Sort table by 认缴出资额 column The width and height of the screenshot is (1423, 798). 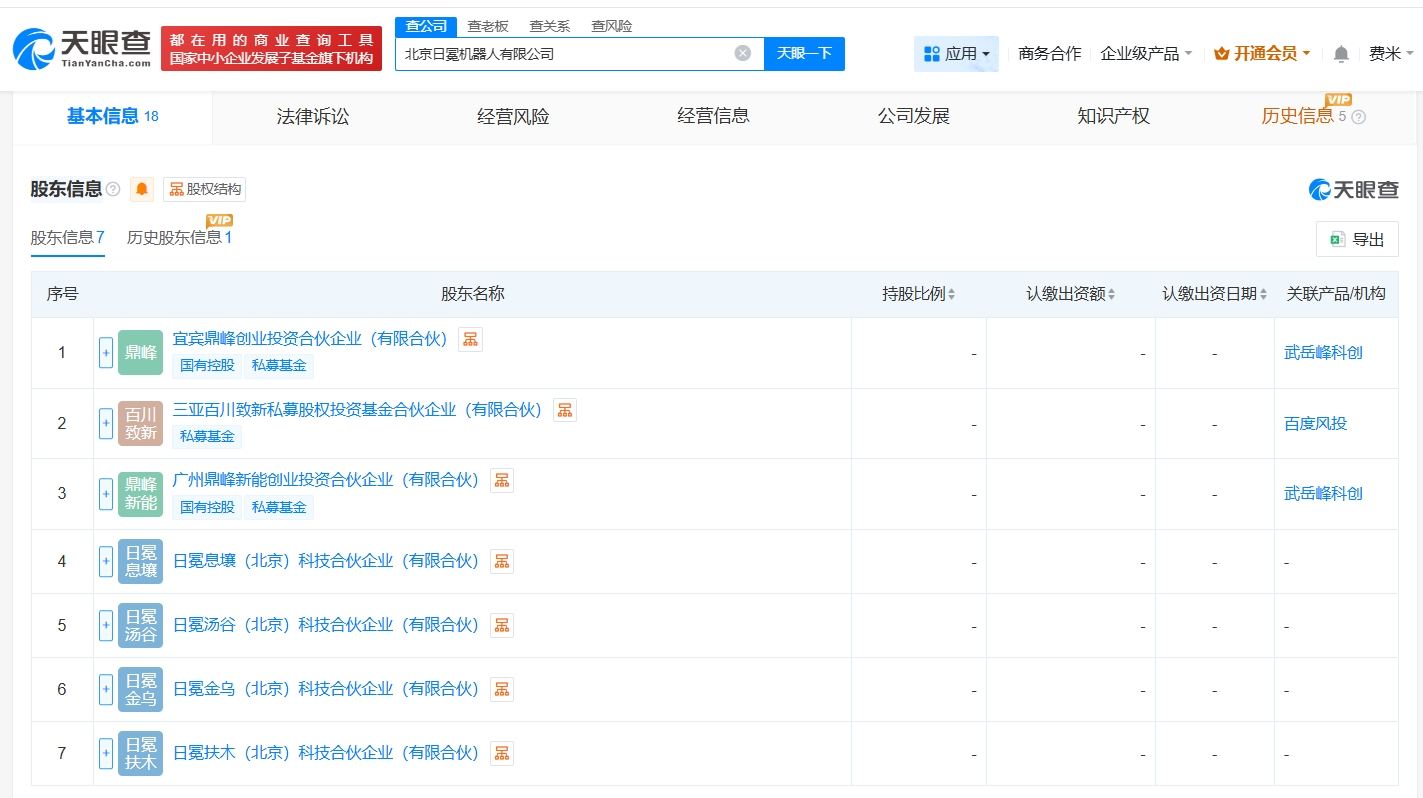click(1070, 294)
